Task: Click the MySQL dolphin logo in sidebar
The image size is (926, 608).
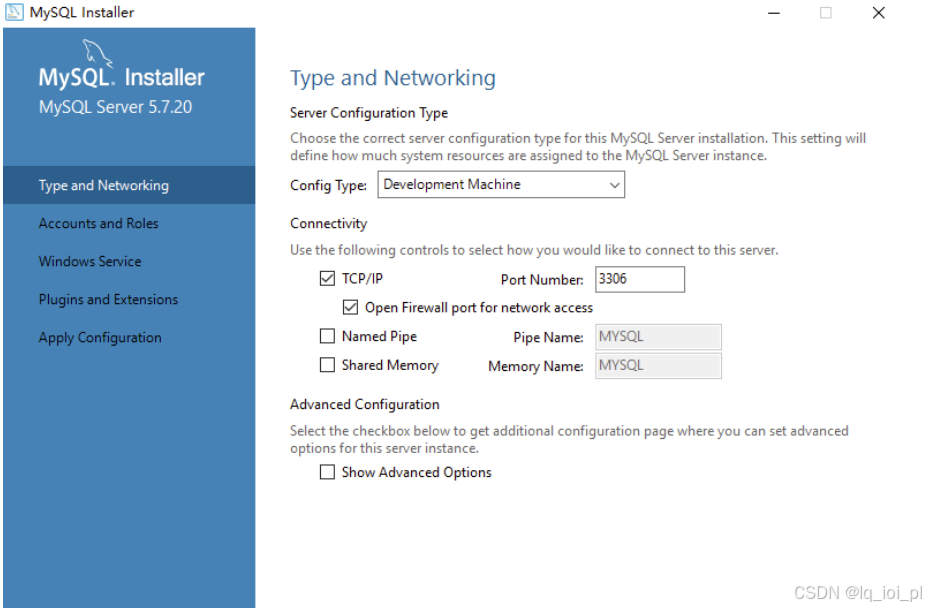Action: click(x=97, y=53)
